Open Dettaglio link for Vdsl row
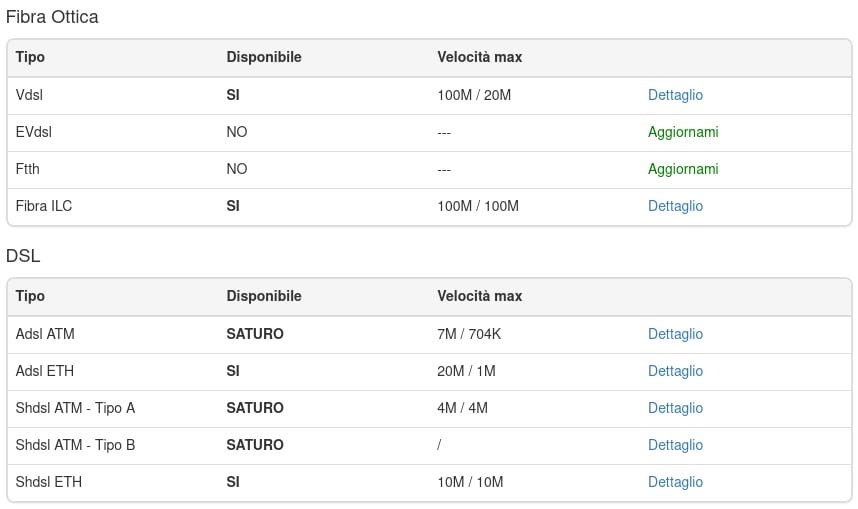 (x=675, y=95)
